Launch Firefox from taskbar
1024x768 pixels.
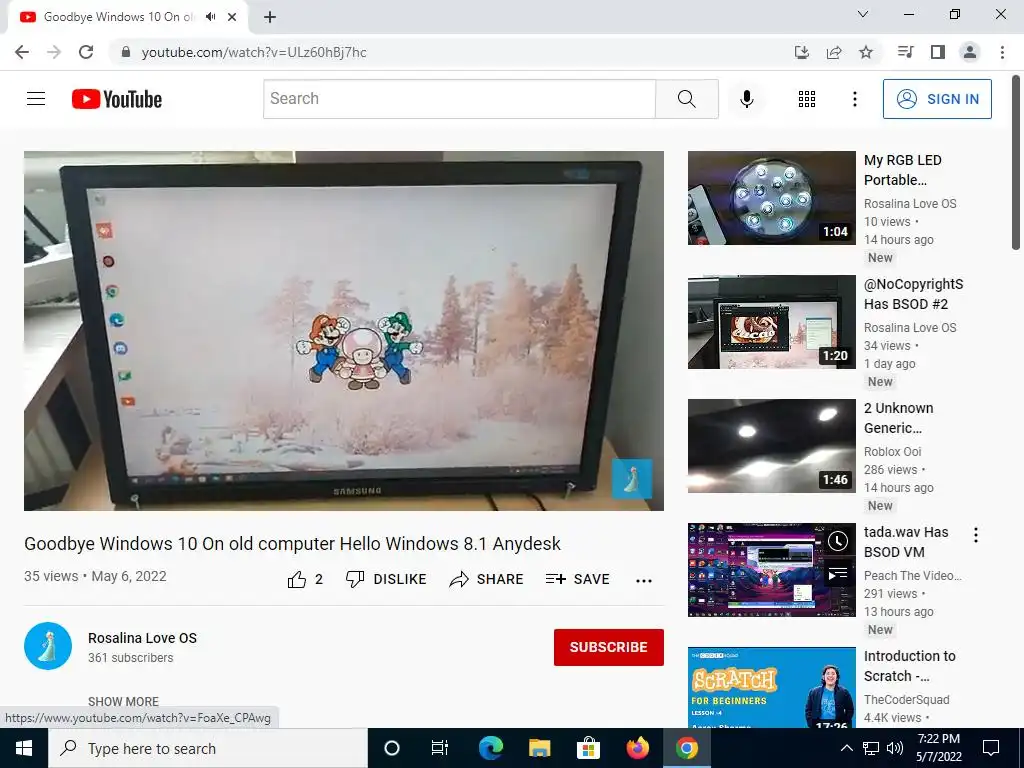click(x=637, y=748)
